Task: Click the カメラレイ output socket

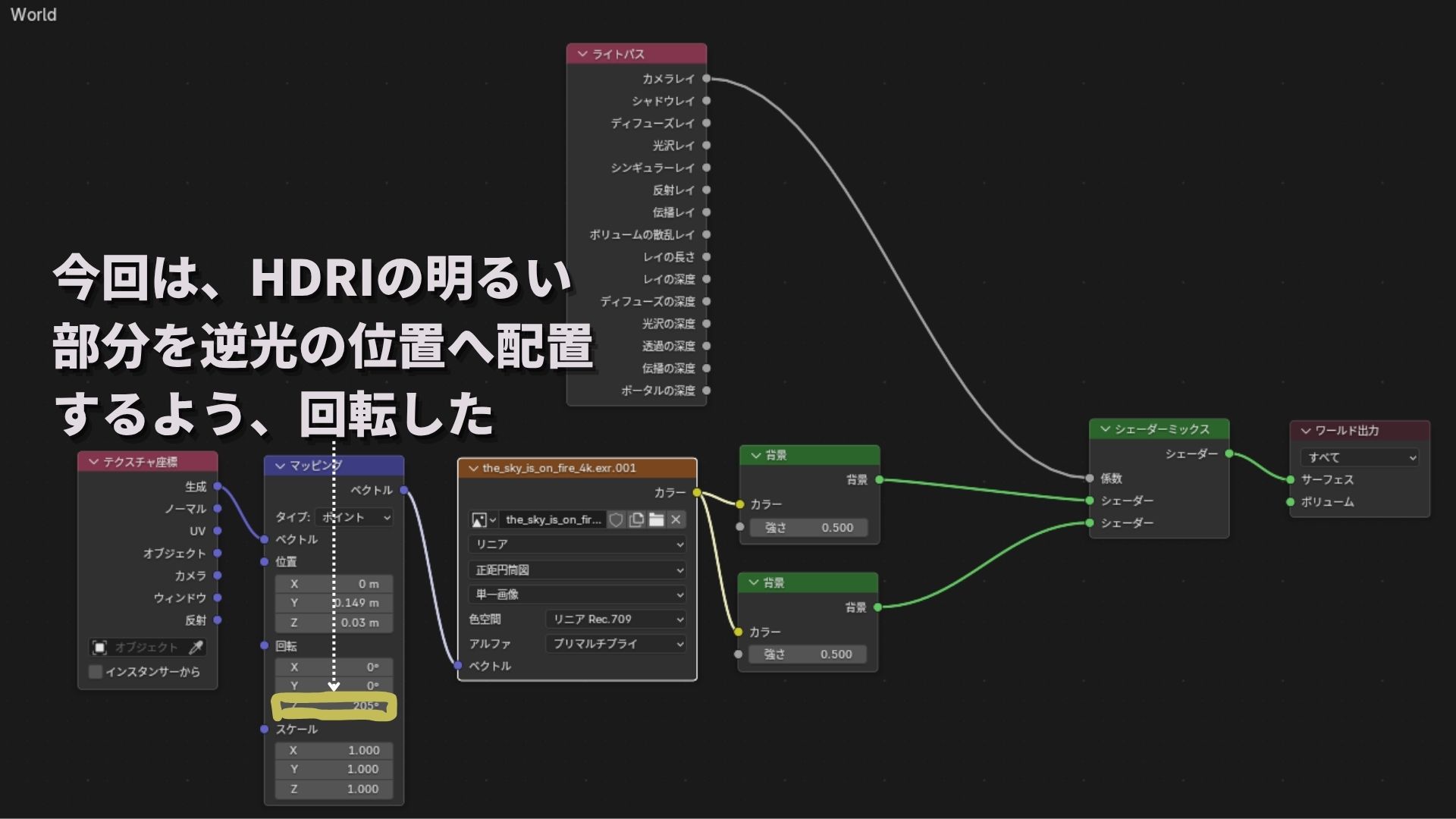Action: pyautogui.click(x=706, y=78)
